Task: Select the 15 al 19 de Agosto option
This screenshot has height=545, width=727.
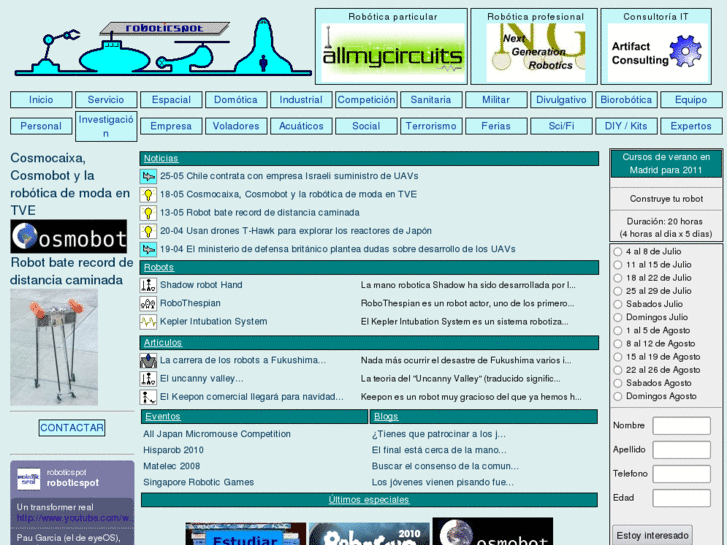Action: point(618,357)
